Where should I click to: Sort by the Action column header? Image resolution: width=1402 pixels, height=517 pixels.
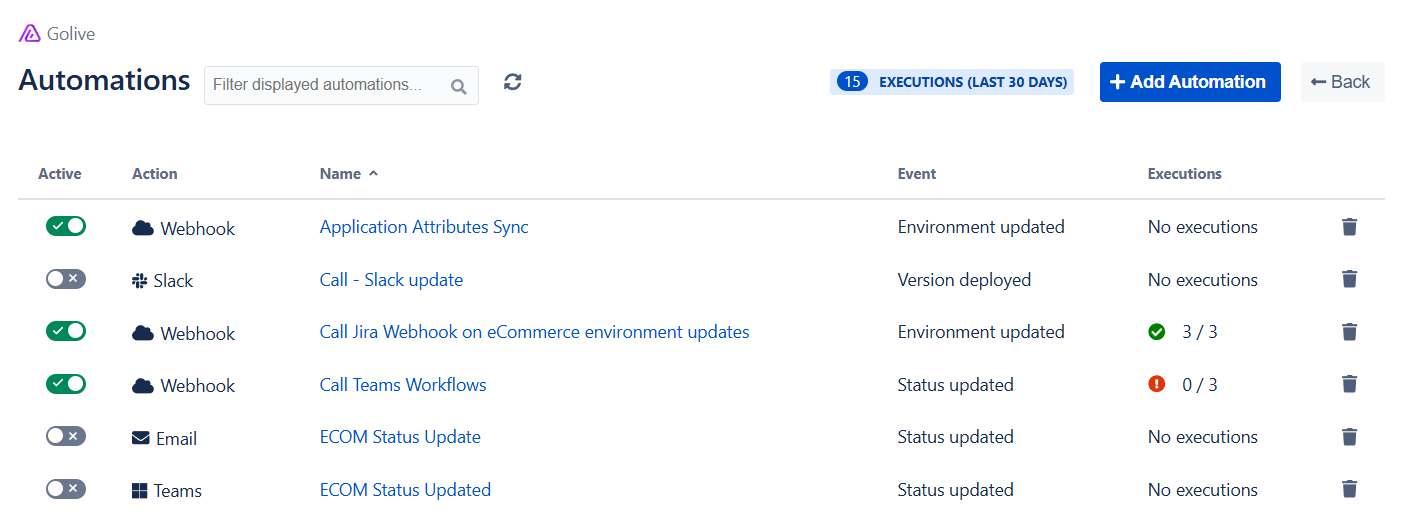[155, 174]
